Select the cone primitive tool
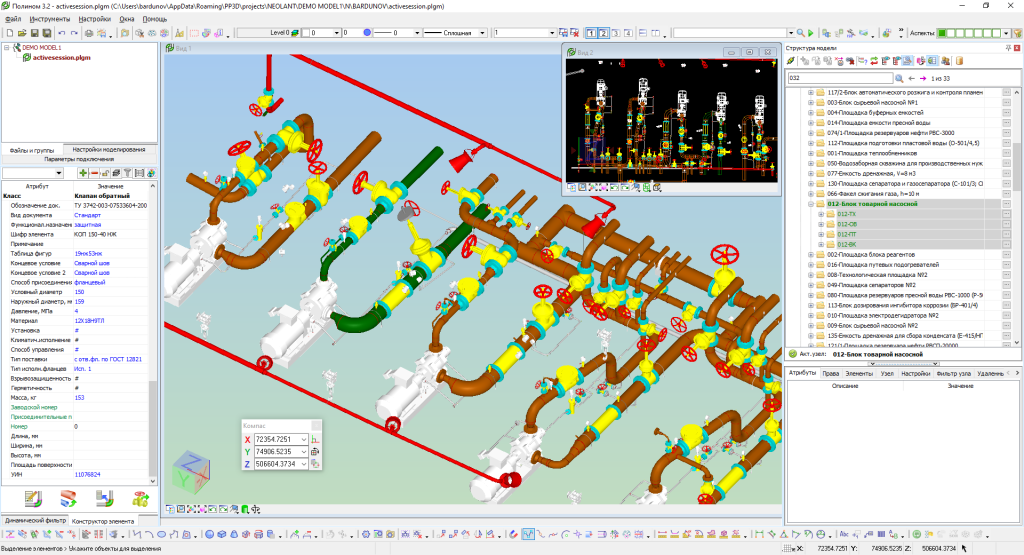The width and height of the screenshot is (1024, 555). 234,534
